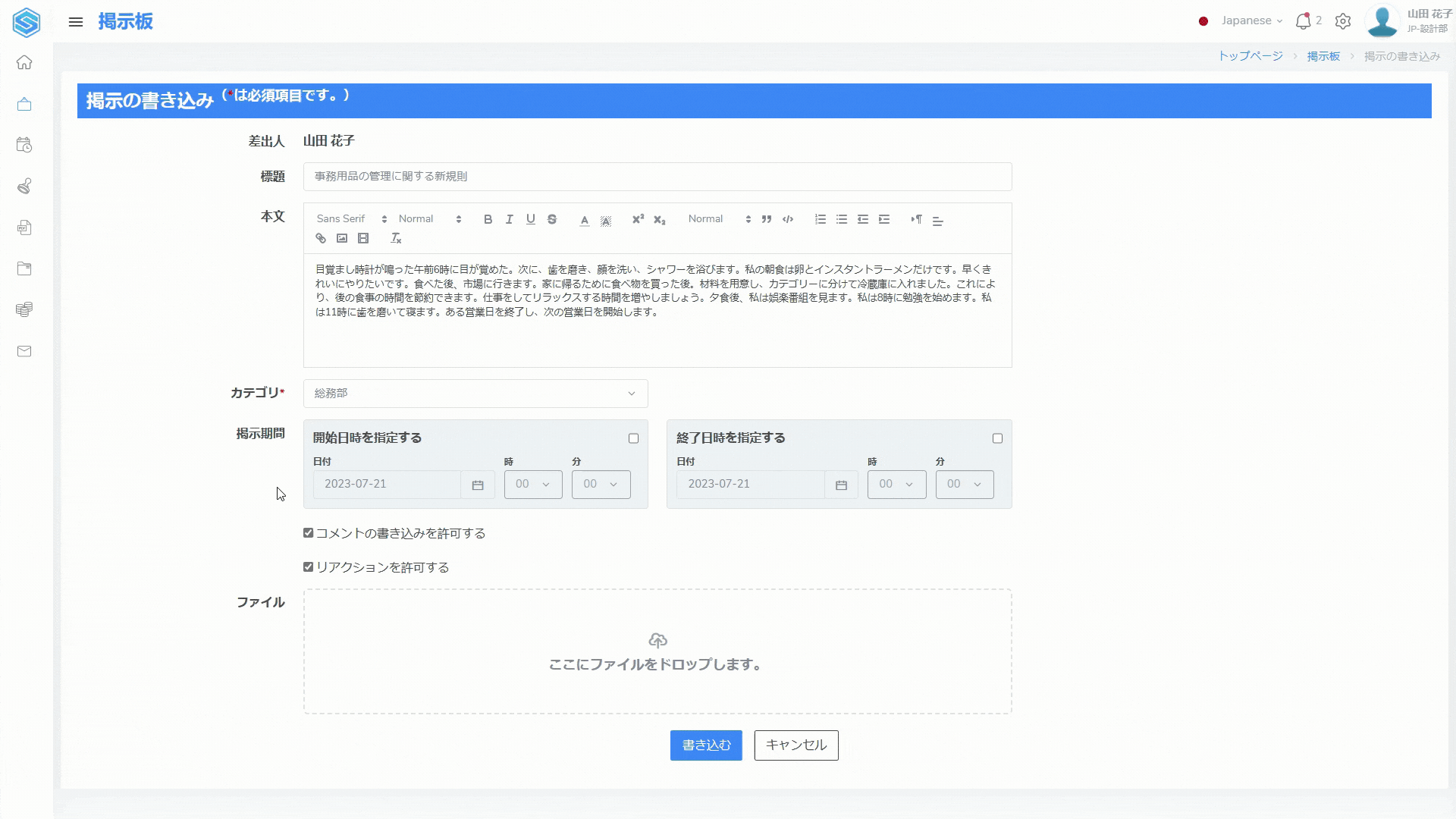Clear text formatting with Tx icon

(396, 238)
